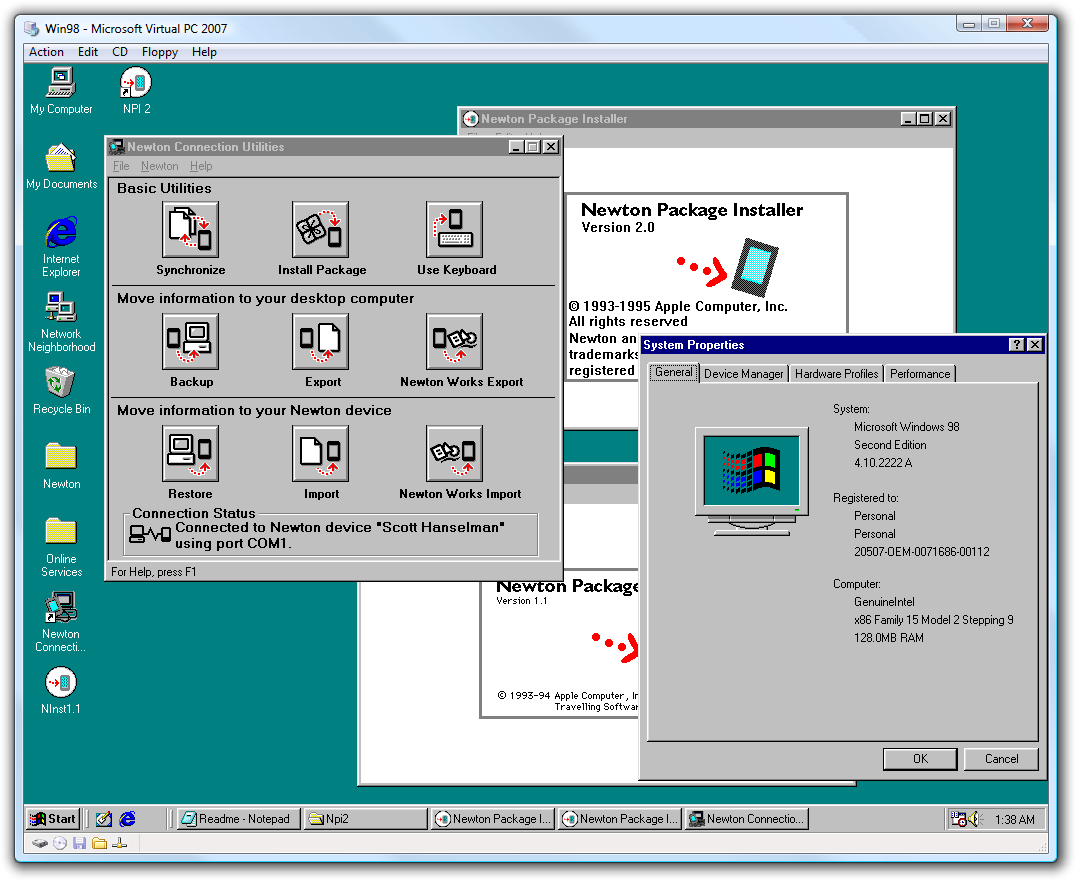Click the taskbar clock showing 1:38 AM
Image resolution: width=1076 pixels, height=881 pixels.
(x=1014, y=819)
